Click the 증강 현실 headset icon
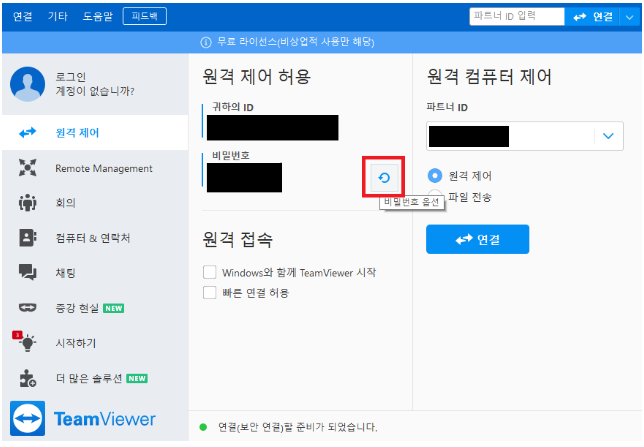Viewport: 644px width, 447px height. pyautogui.click(x=28, y=307)
